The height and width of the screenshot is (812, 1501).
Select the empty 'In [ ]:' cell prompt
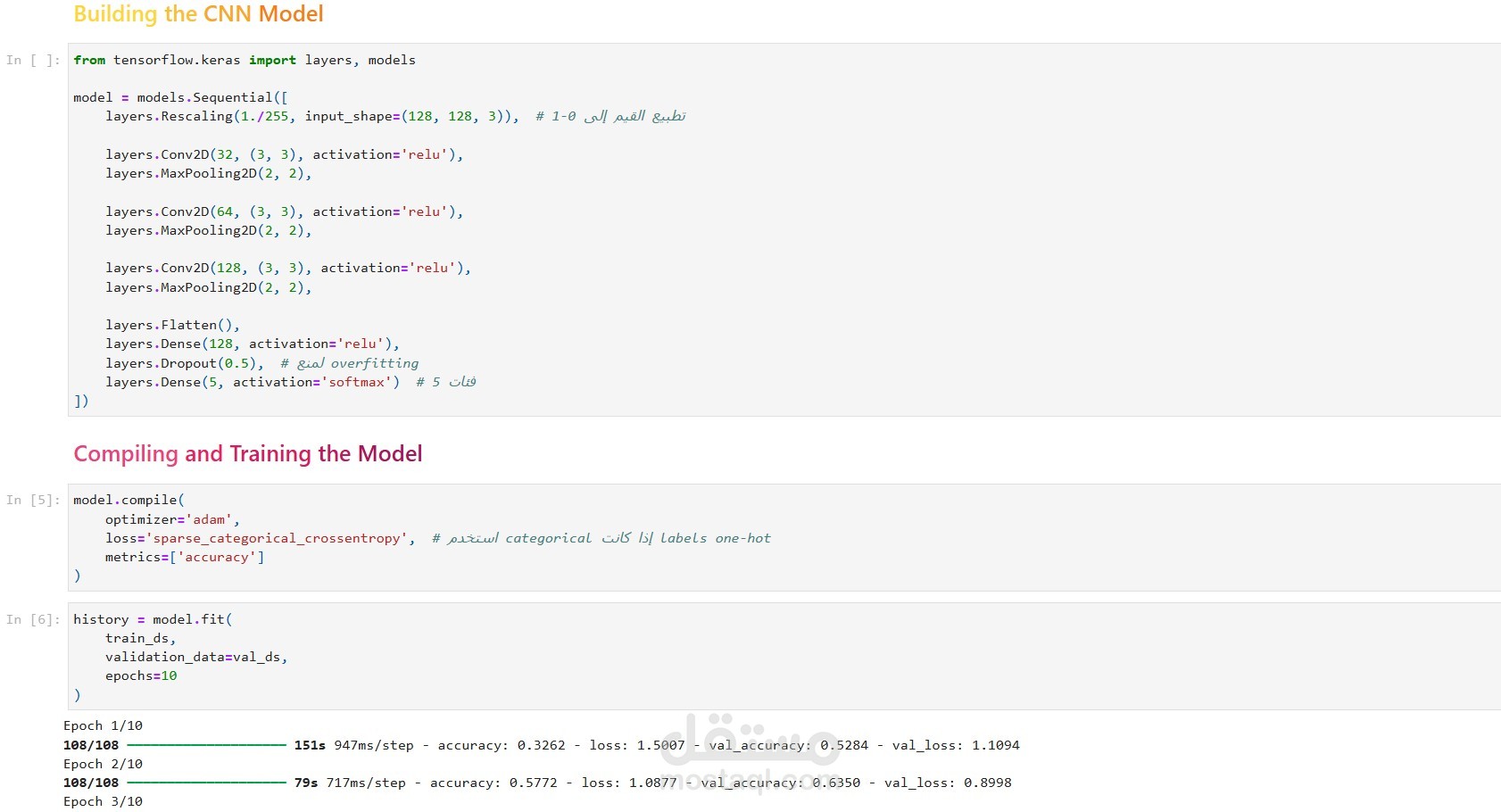pyautogui.click(x=33, y=60)
